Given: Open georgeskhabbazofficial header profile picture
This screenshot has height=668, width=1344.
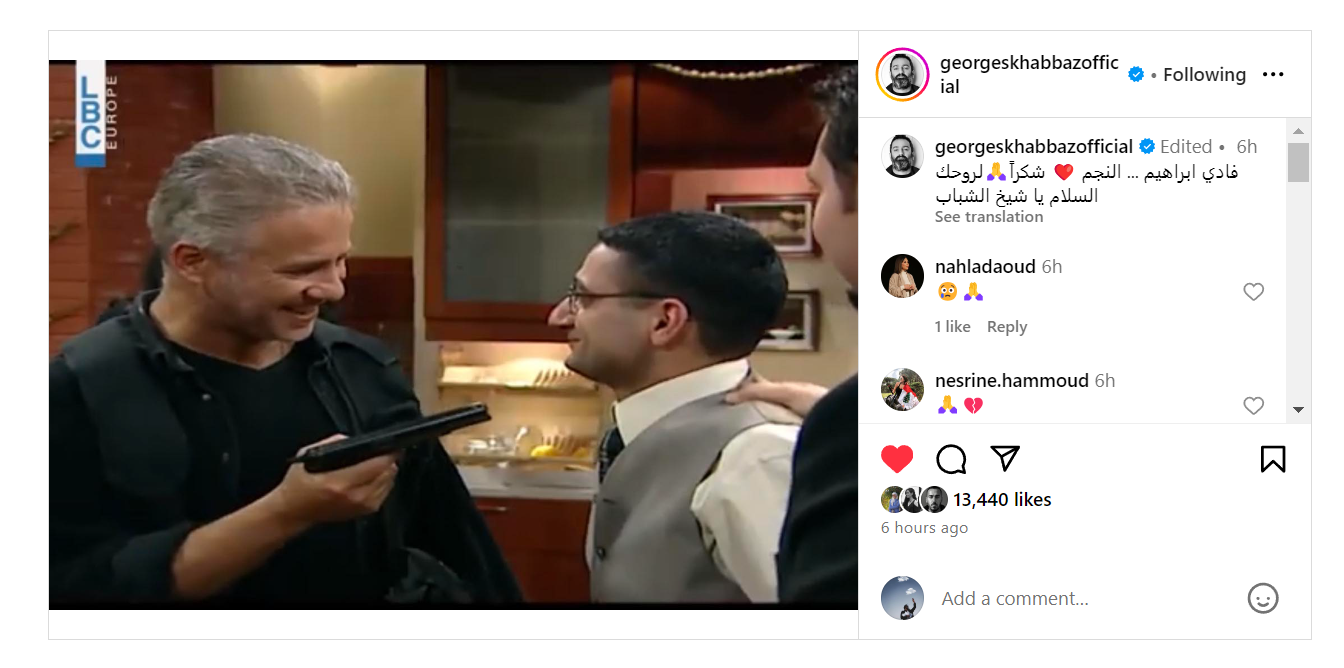Looking at the screenshot, I should (902, 75).
